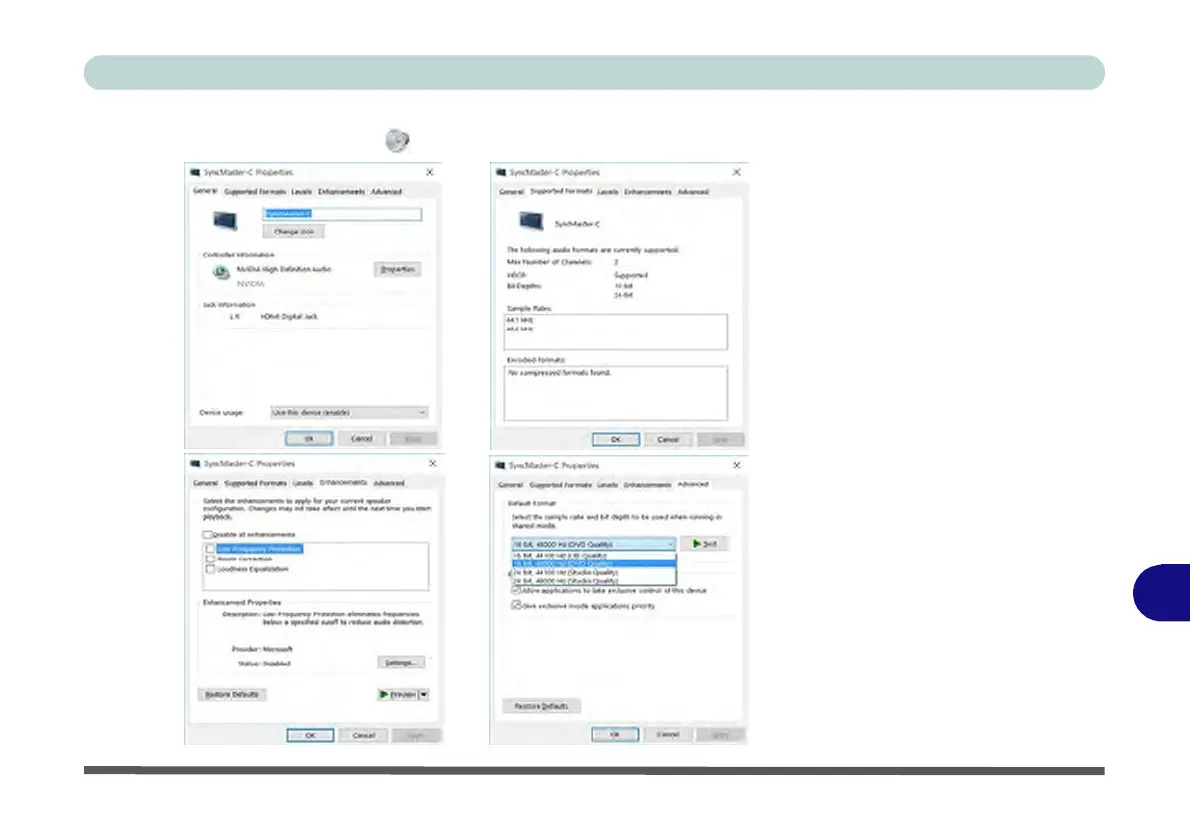Open Advanced tab in Device usage dialog
This screenshot has width=1190, height=838.
click(x=386, y=192)
